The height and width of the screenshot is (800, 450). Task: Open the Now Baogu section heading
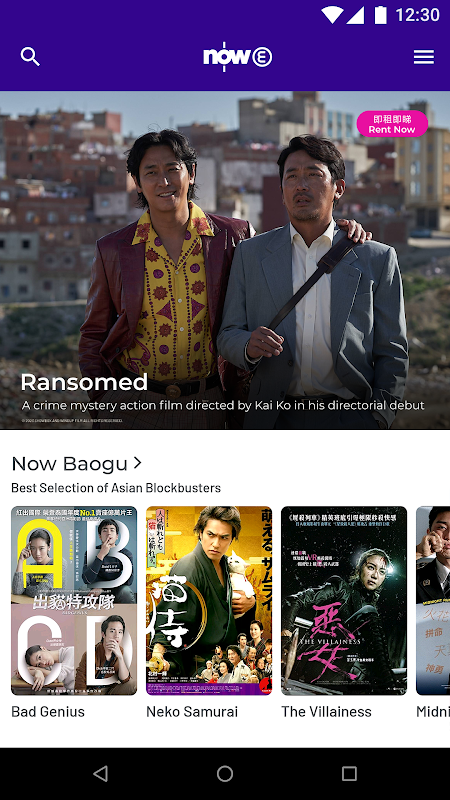click(69, 464)
